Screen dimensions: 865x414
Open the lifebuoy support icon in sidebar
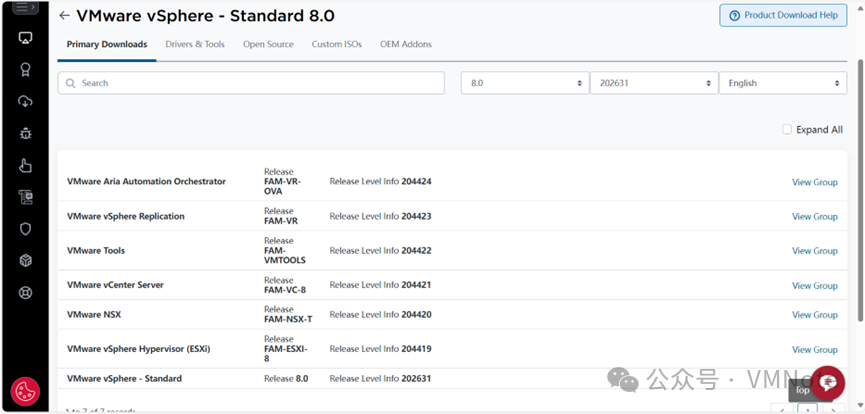[x=25, y=293]
